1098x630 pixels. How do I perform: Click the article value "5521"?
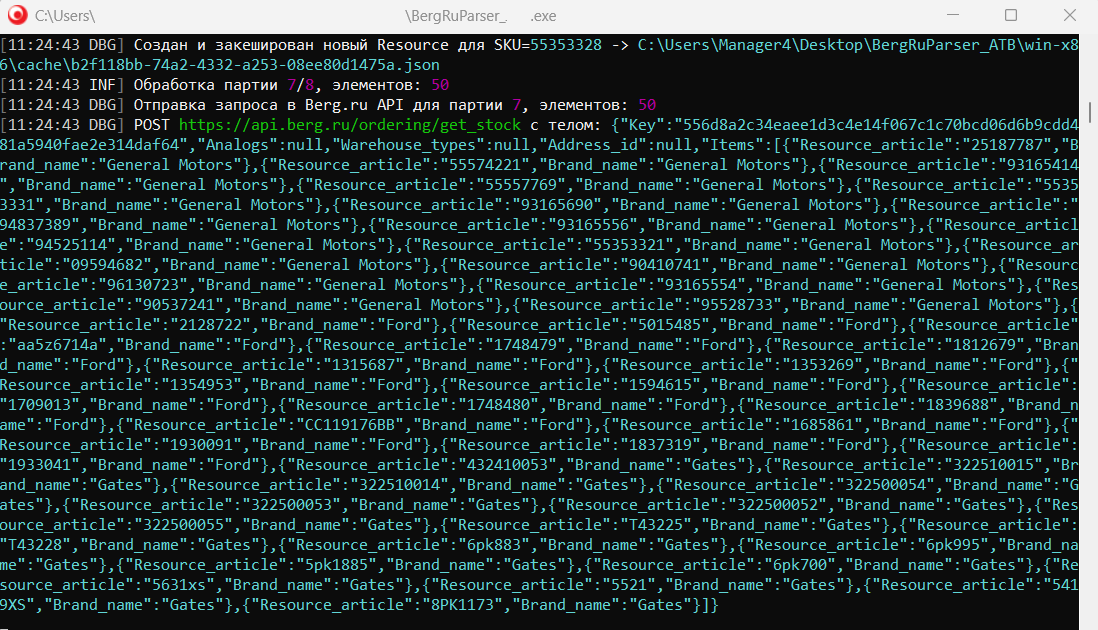click(629, 585)
